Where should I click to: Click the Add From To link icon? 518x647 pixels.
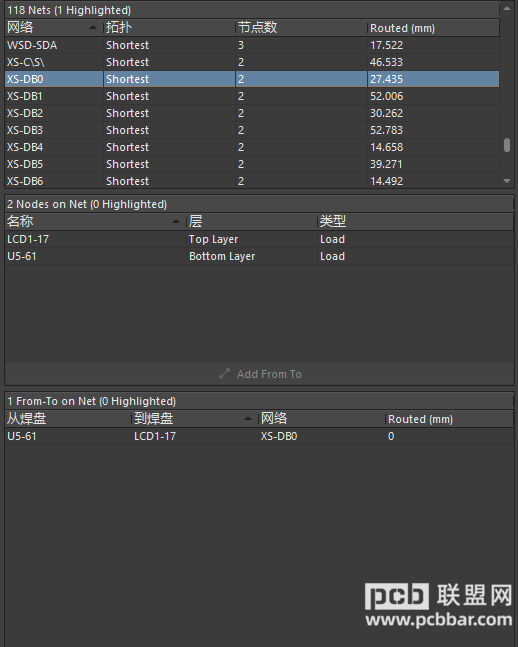pos(224,374)
